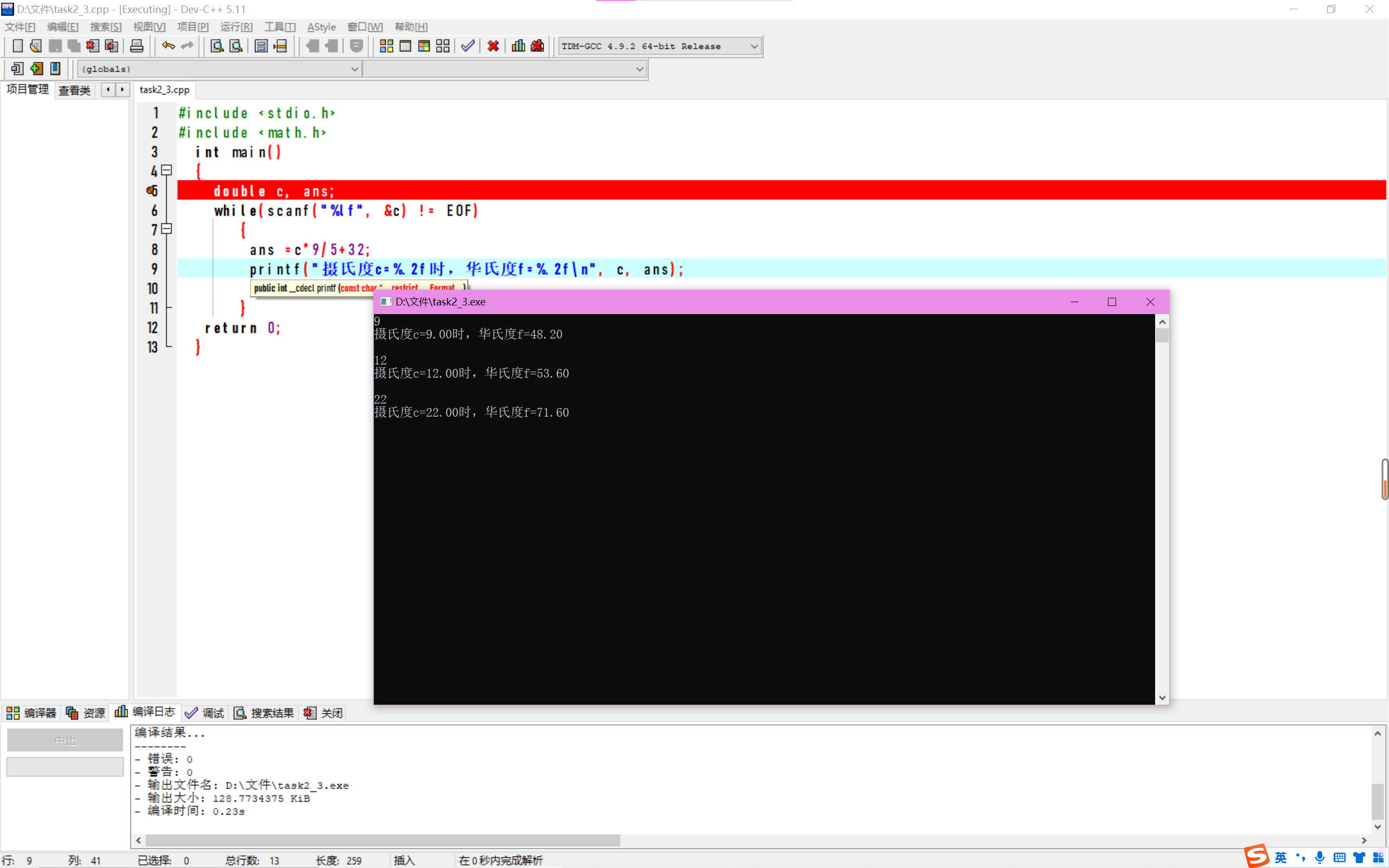The image size is (1389, 868).
Task: Click the 关闭 button in bottom panel
Action: pyautogui.click(x=324, y=712)
